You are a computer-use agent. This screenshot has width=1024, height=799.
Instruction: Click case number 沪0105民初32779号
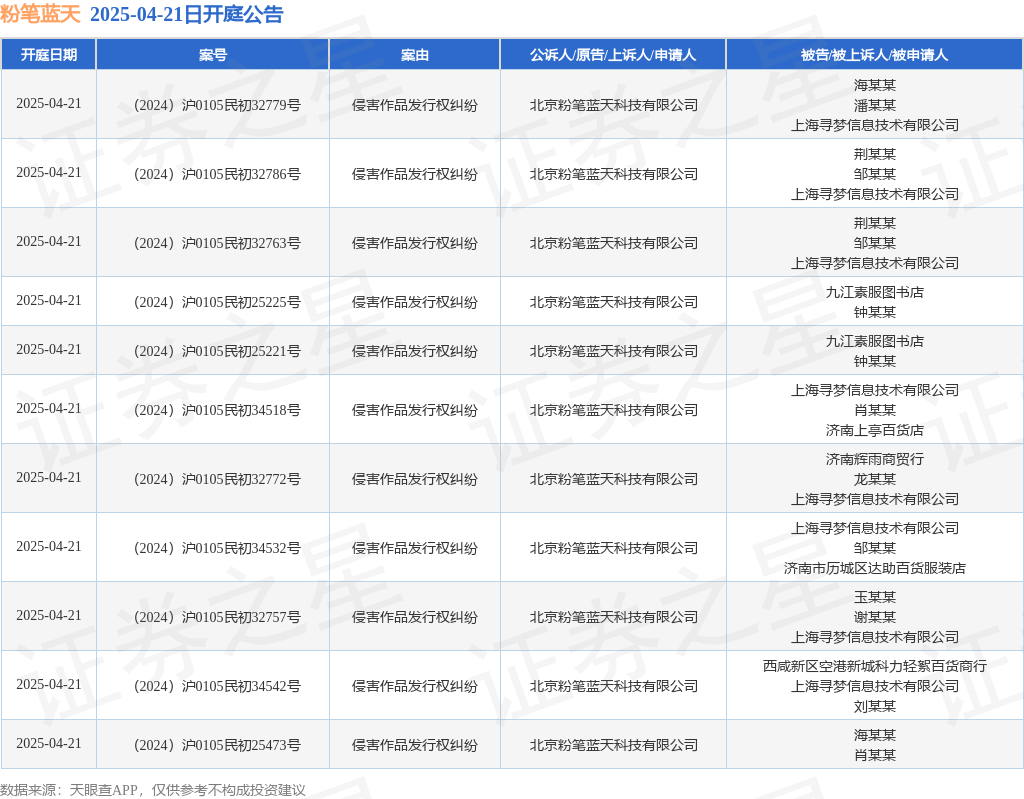tap(217, 105)
